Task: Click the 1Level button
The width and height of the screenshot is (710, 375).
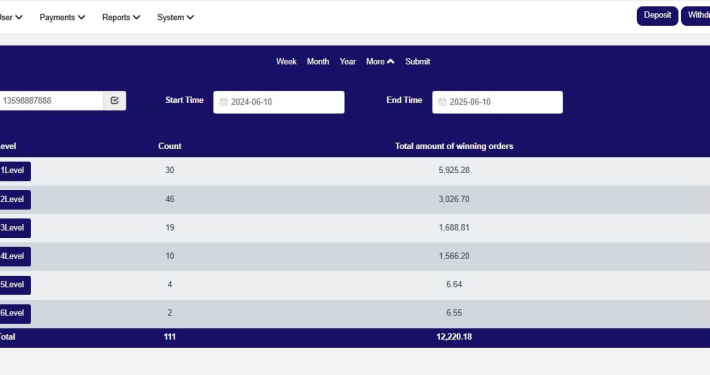Action: [15, 171]
